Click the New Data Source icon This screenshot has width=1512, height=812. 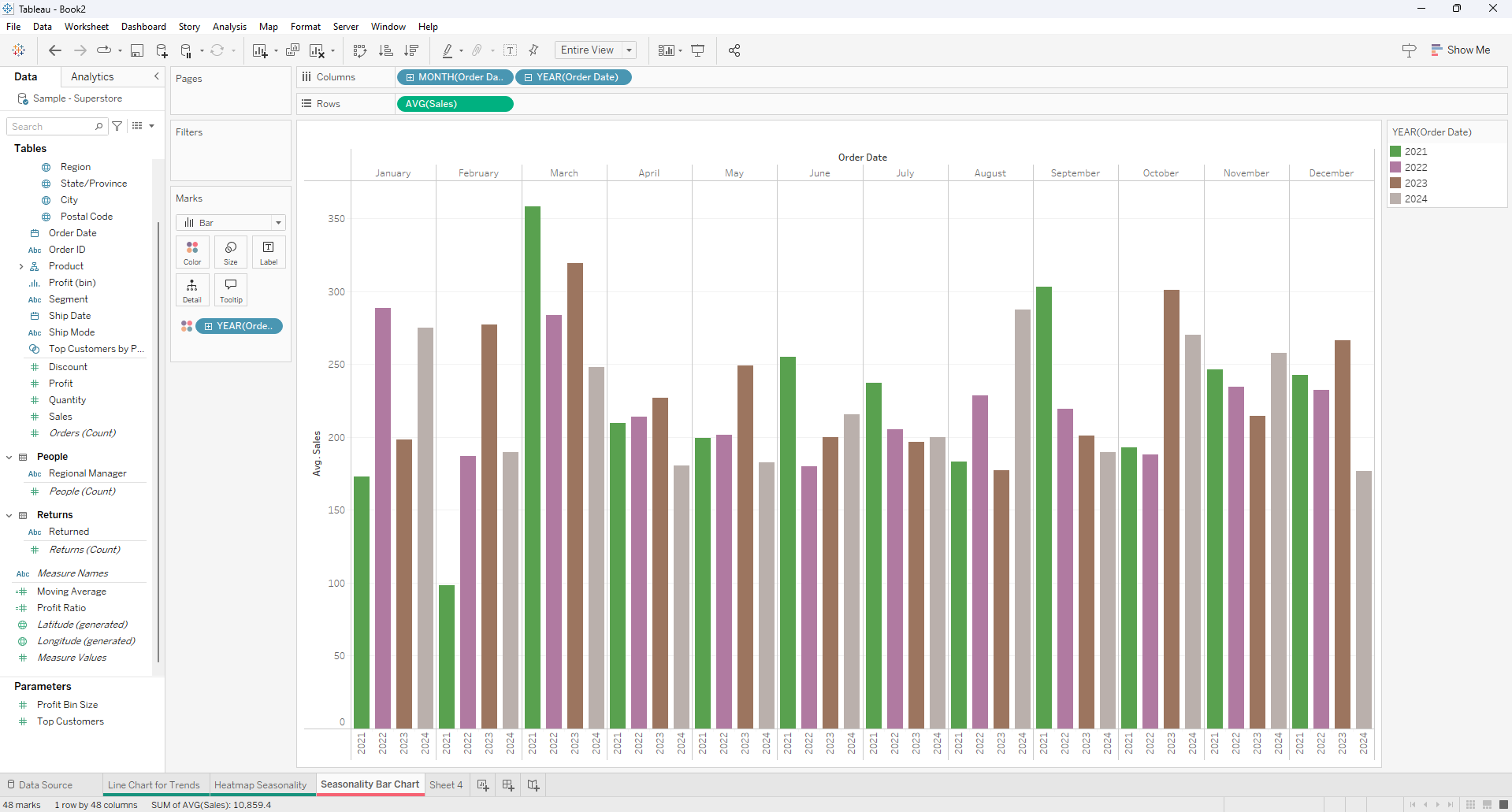point(162,50)
